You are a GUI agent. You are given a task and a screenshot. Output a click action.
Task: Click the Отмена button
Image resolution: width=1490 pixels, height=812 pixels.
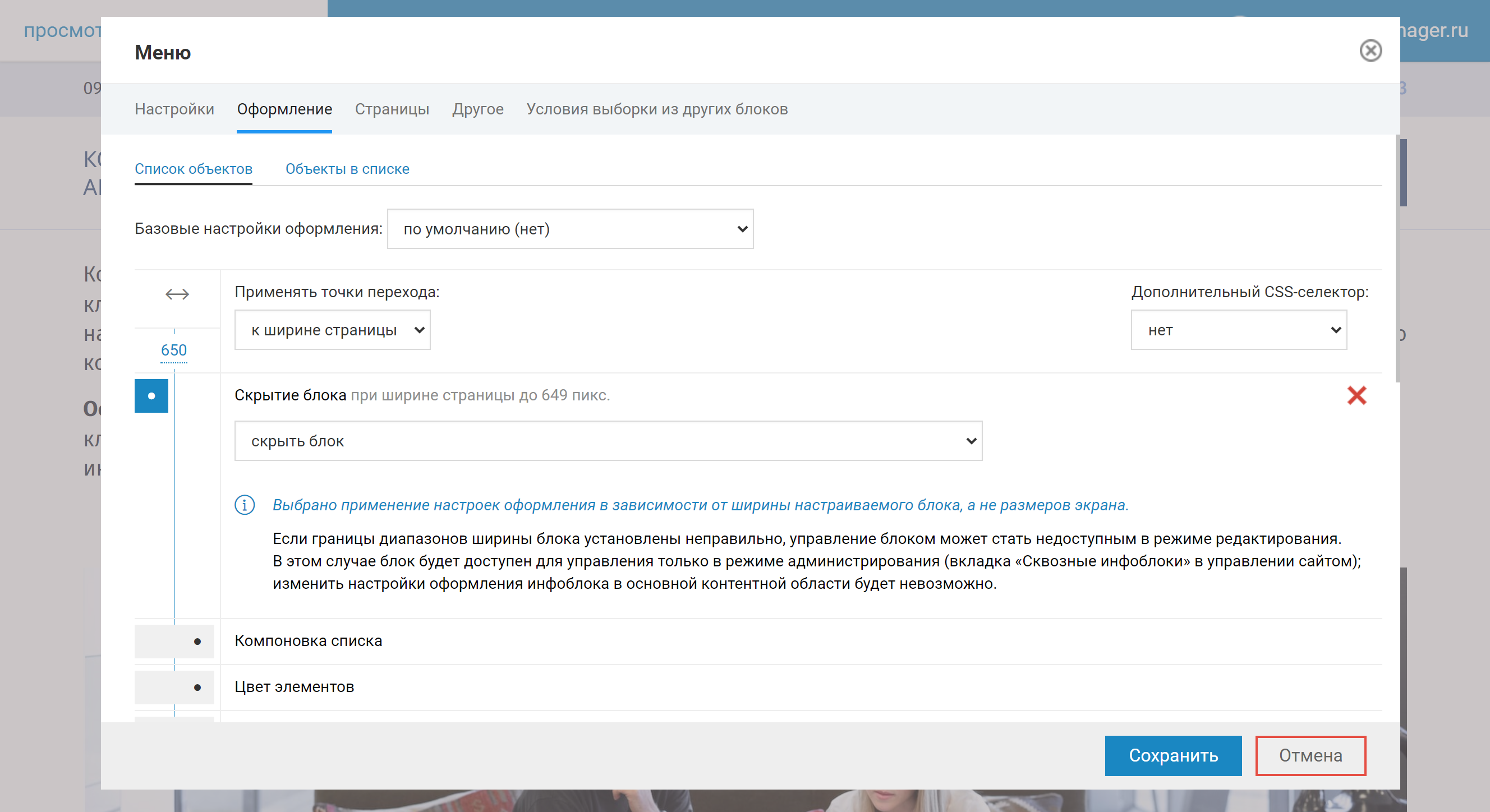point(1310,756)
